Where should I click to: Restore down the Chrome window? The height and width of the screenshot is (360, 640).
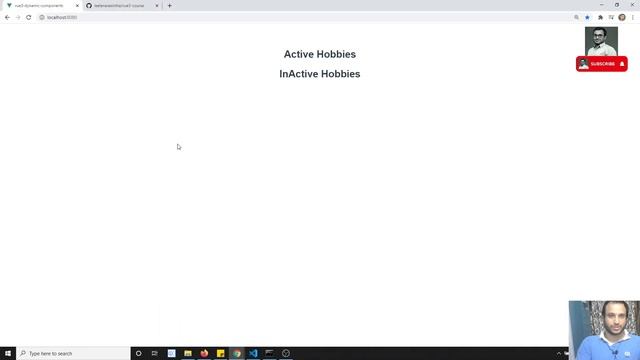(617, 5)
